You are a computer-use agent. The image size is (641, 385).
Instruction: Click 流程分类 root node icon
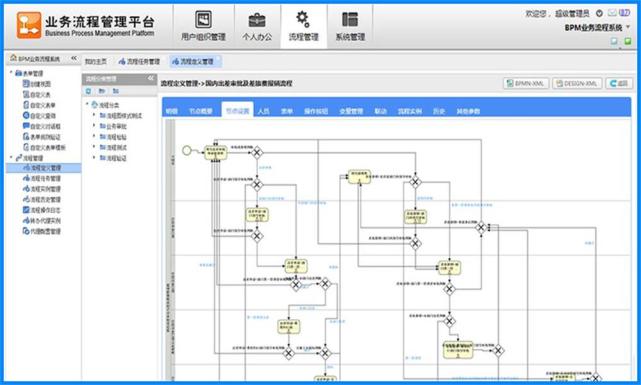tap(94, 105)
